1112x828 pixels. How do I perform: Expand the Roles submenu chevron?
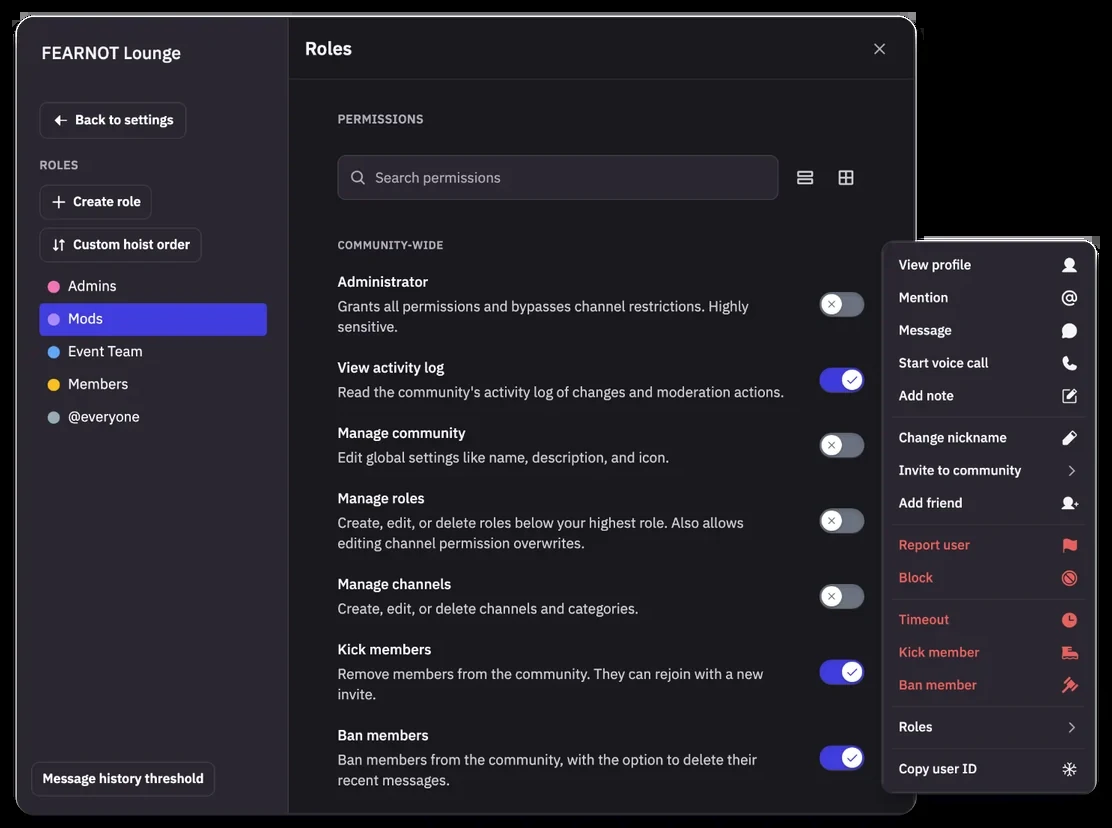tap(1072, 727)
